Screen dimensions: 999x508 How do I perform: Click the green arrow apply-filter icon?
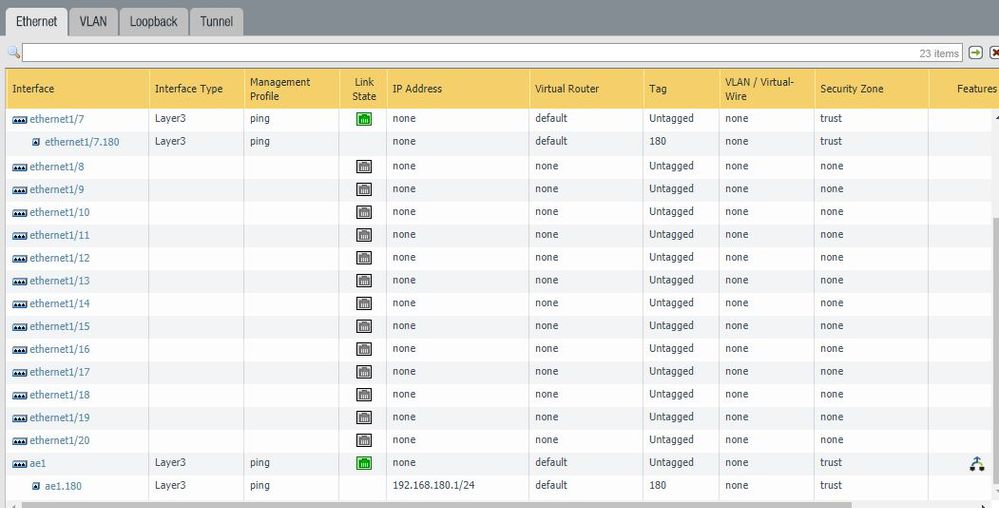pyautogui.click(x=975, y=53)
